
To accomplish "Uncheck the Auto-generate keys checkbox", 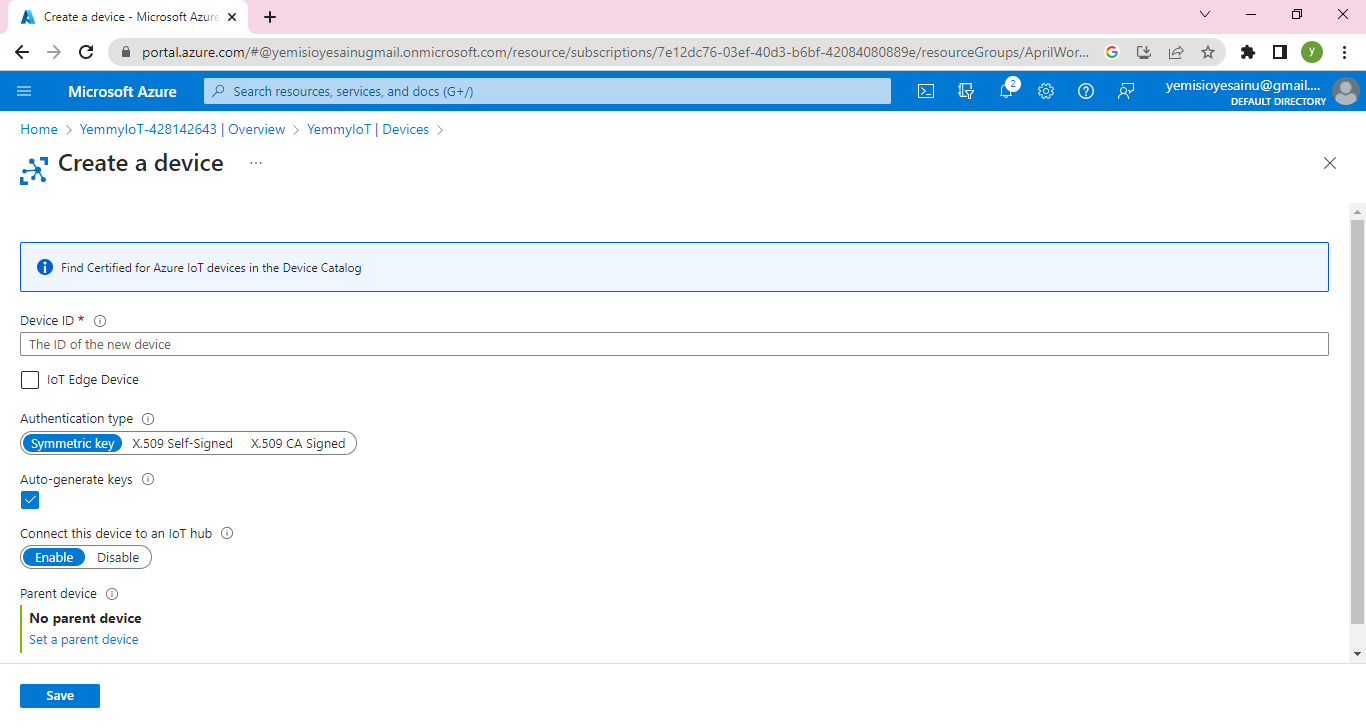I will click(x=30, y=500).
